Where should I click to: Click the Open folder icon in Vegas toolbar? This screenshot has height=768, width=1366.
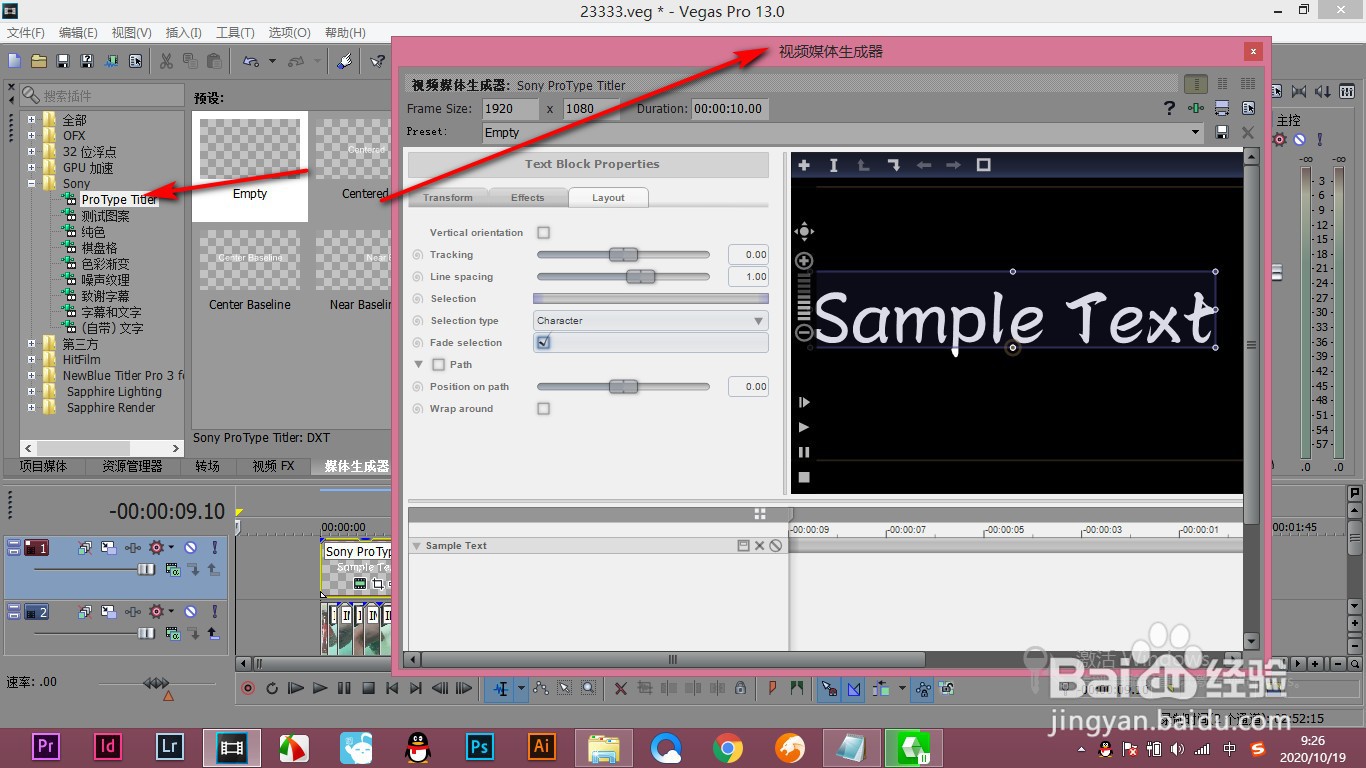(x=38, y=61)
